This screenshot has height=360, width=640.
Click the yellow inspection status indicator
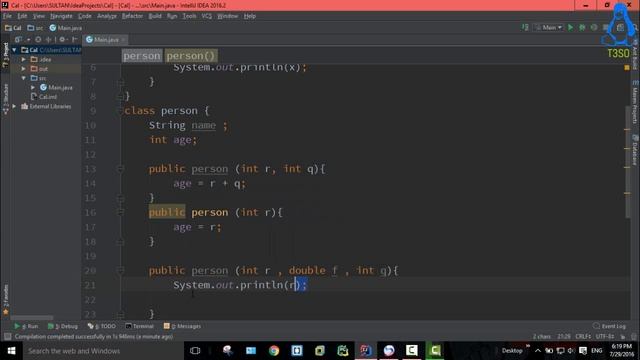627,67
